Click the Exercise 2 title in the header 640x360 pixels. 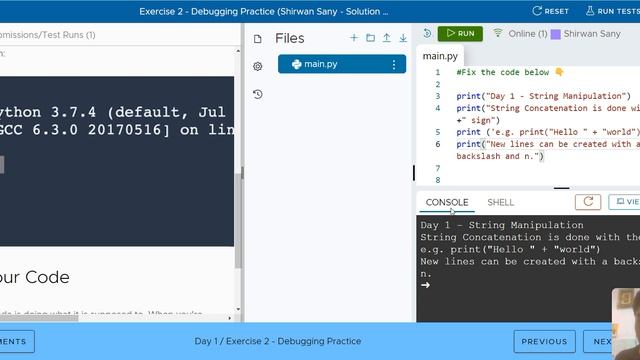click(x=264, y=11)
